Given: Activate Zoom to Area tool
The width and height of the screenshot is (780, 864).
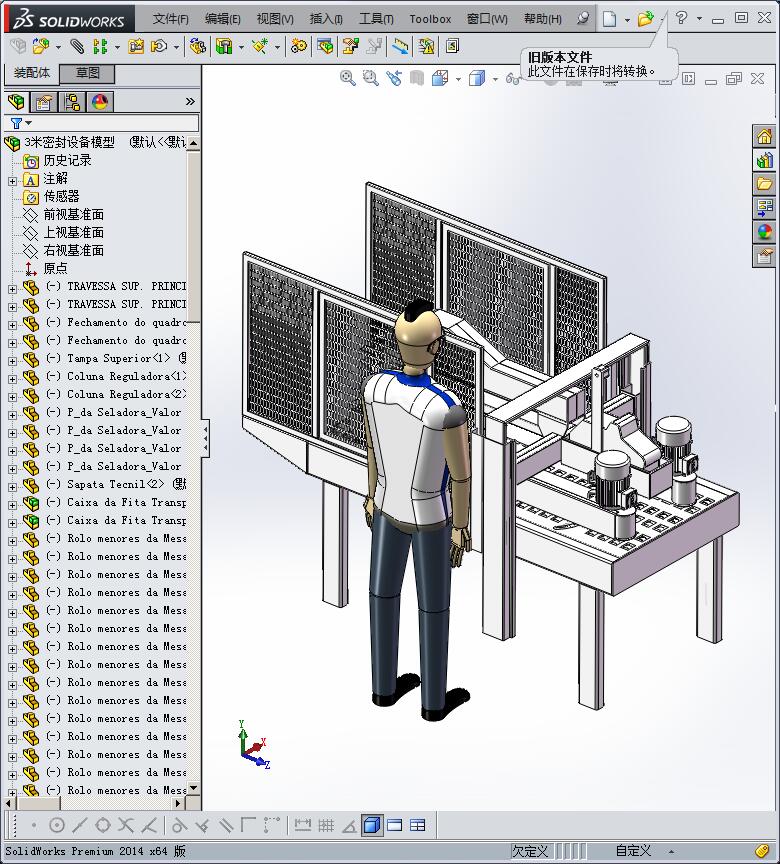Looking at the screenshot, I should pos(371,79).
